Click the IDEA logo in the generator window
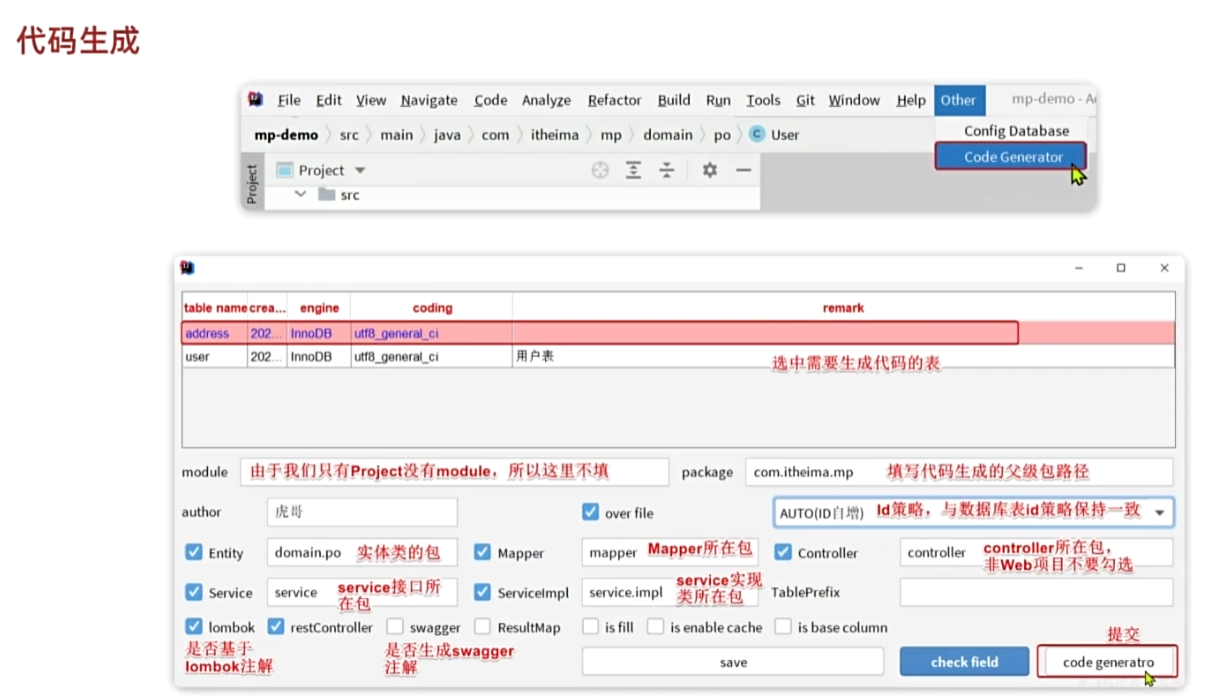 click(x=186, y=267)
